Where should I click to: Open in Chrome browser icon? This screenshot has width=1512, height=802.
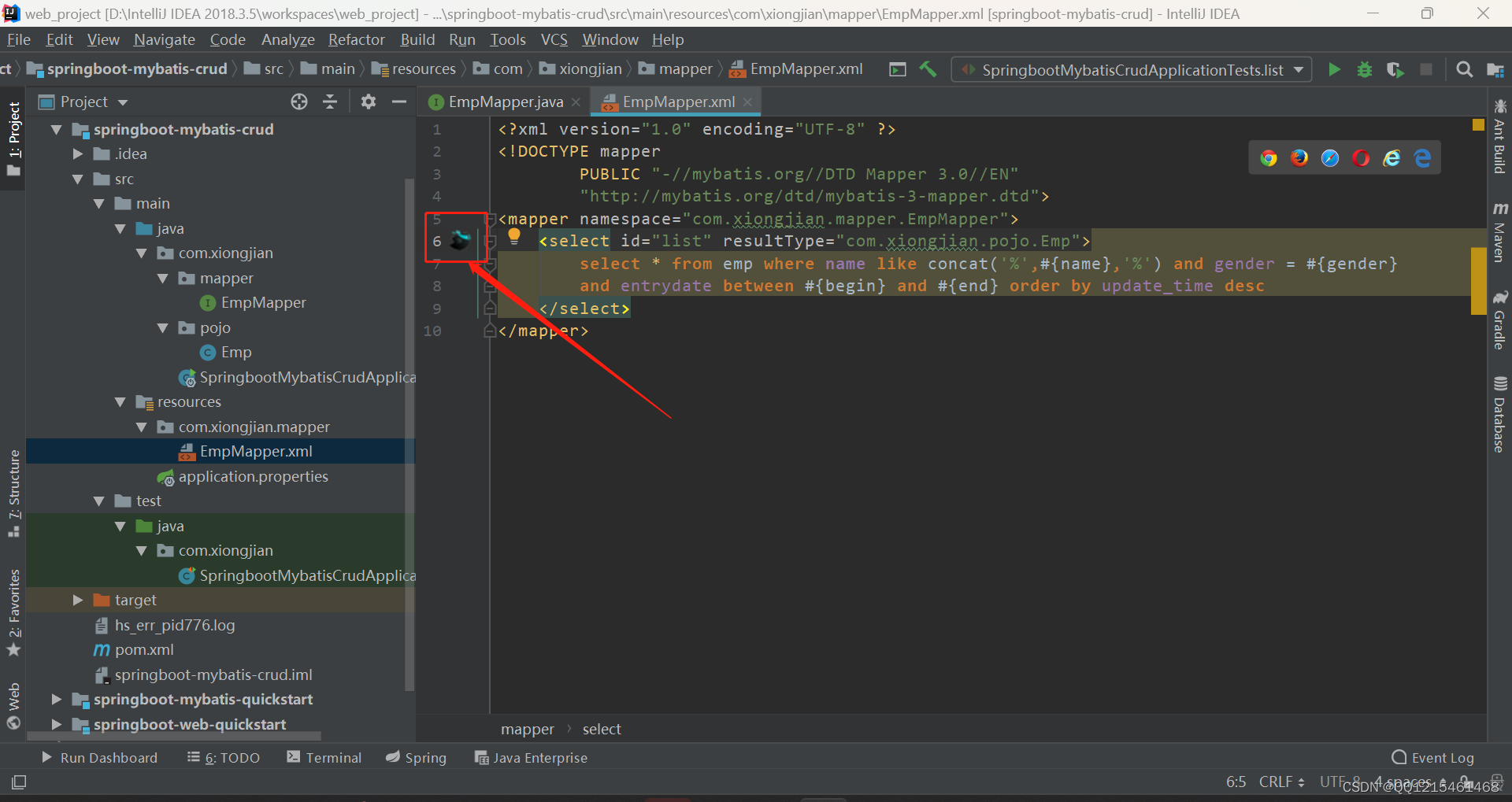[x=1268, y=158]
